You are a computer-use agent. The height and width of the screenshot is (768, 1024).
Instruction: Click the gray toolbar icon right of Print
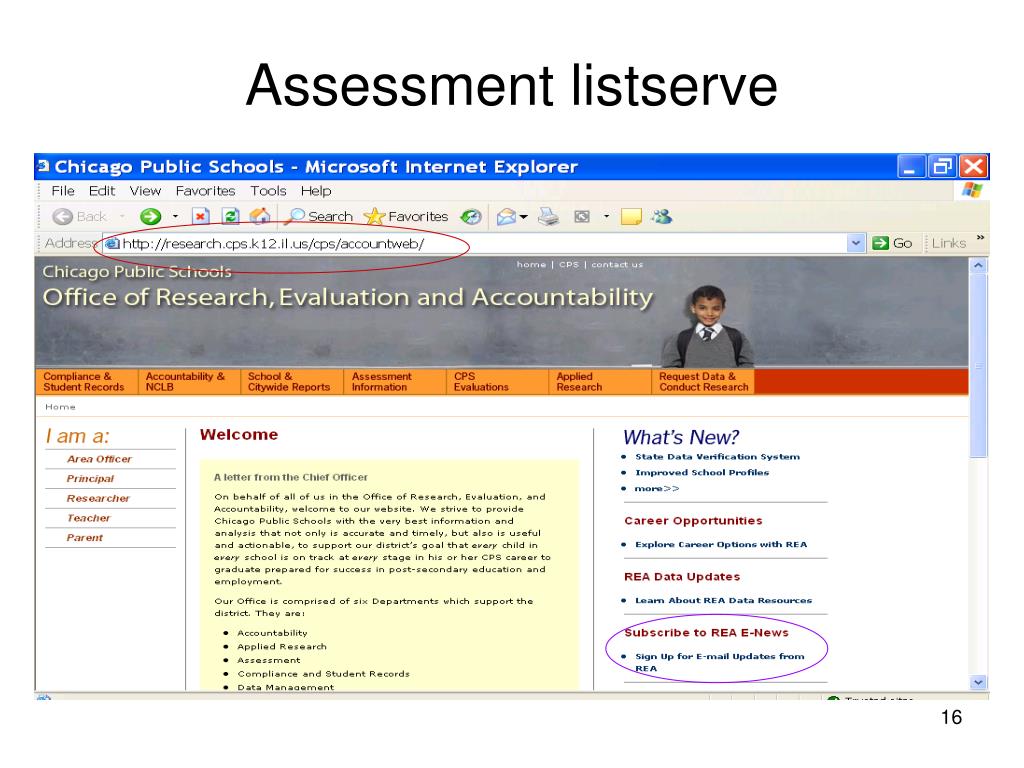click(x=581, y=216)
